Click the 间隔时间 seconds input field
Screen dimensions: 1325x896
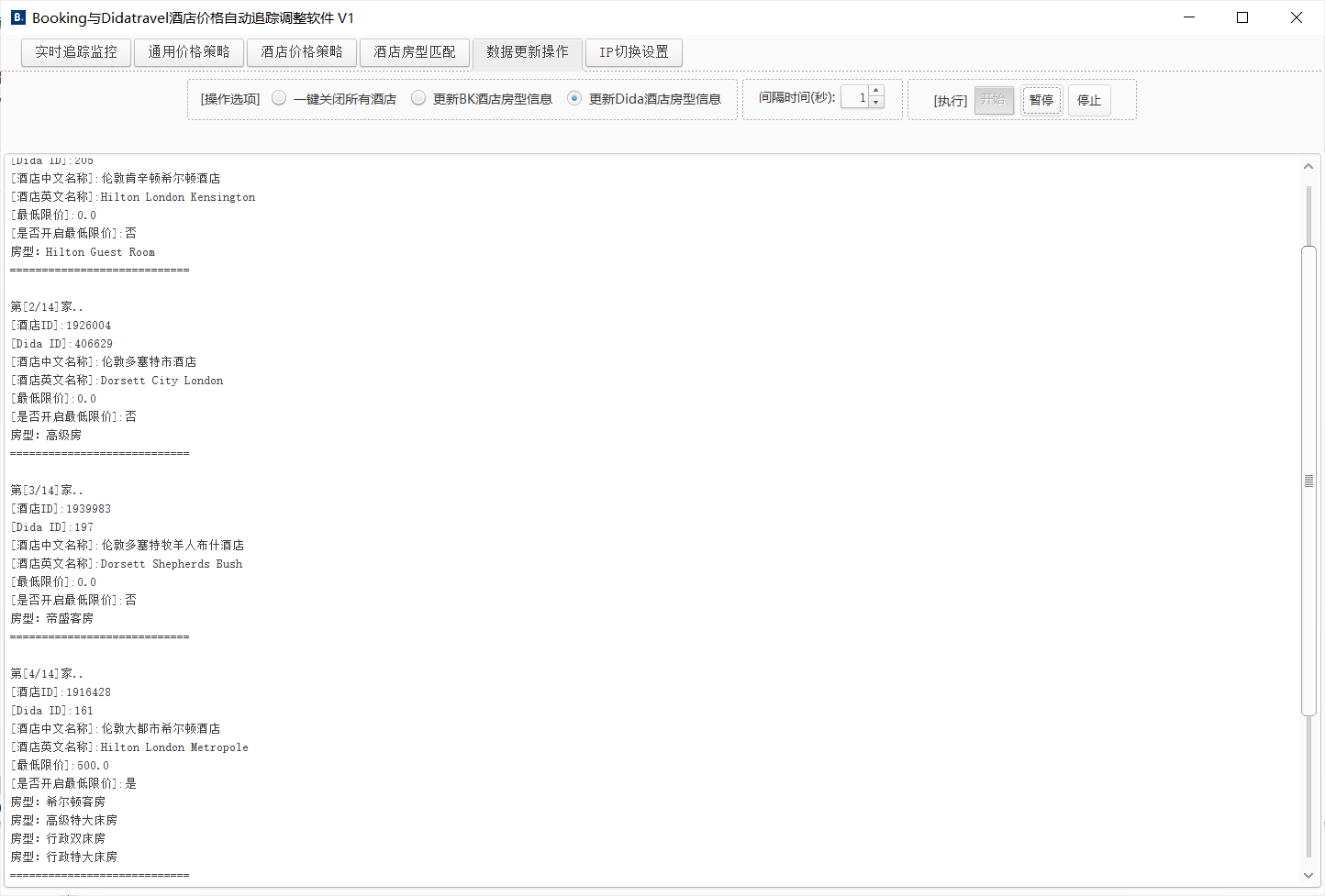pyautogui.click(x=855, y=97)
